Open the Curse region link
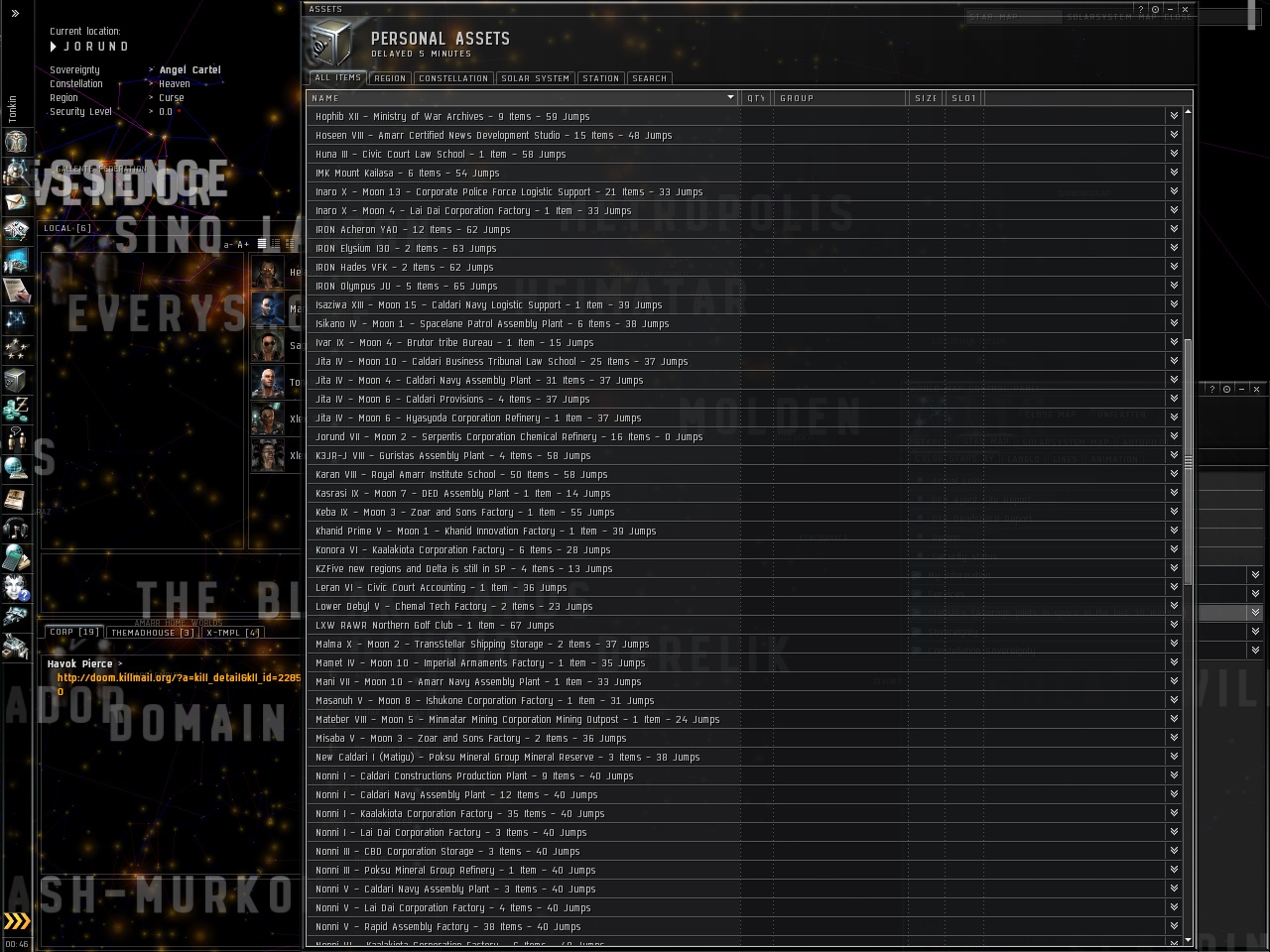Viewport: 1270px width, 952px height. (172, 97)
